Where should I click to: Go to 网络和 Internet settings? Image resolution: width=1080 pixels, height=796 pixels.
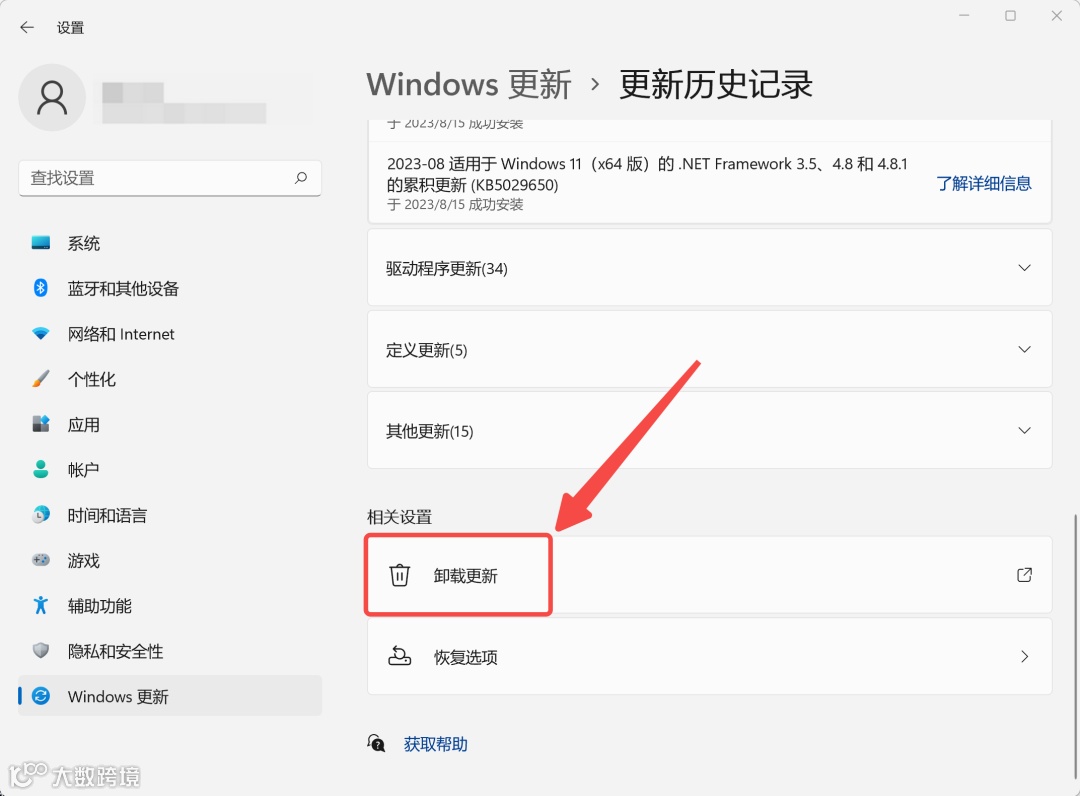point(170,333)
